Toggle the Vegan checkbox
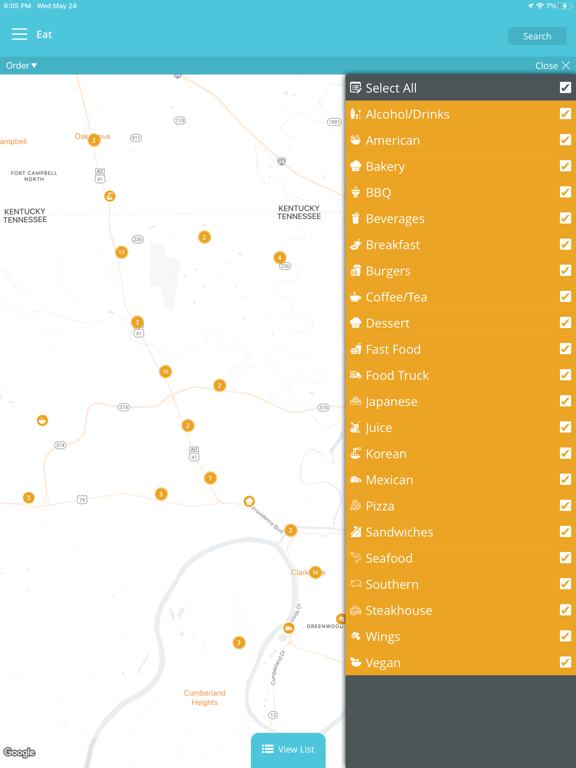 pyautogui.click(x=565, y=662)
